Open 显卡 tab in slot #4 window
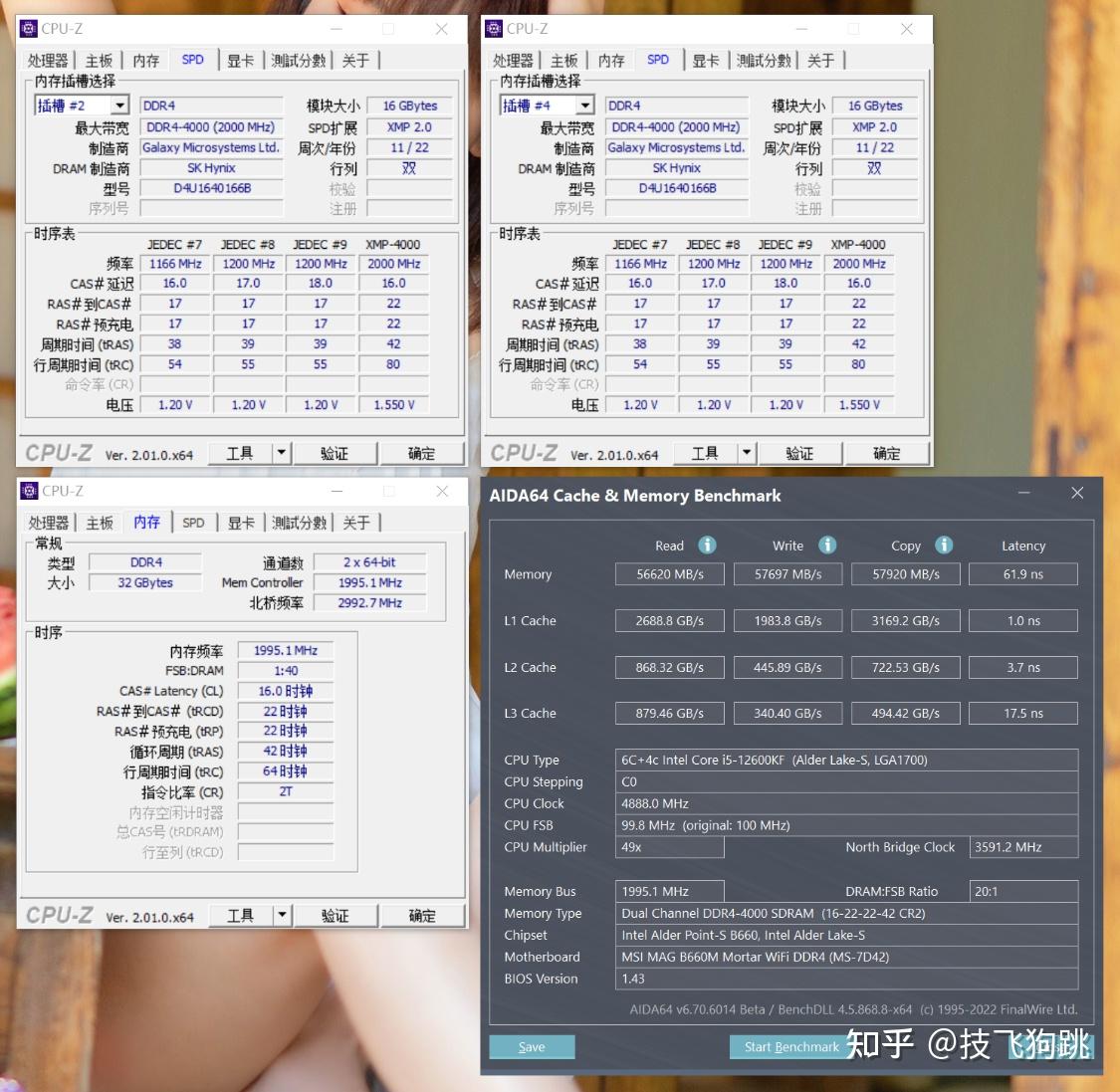The image size is (1120, 1092). 706,61
